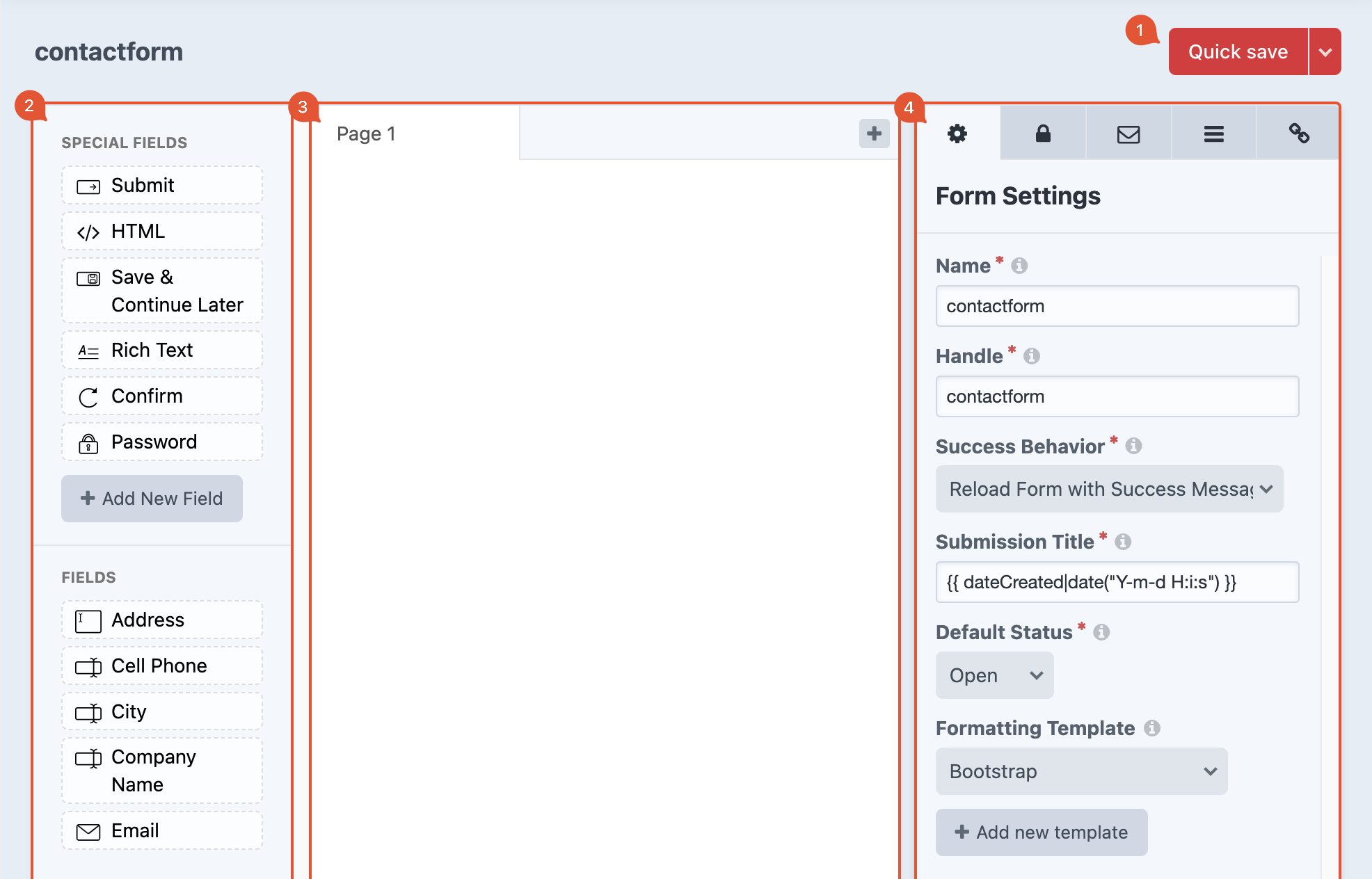
Task: Click the Add New Field button
Action: point(152,499)
